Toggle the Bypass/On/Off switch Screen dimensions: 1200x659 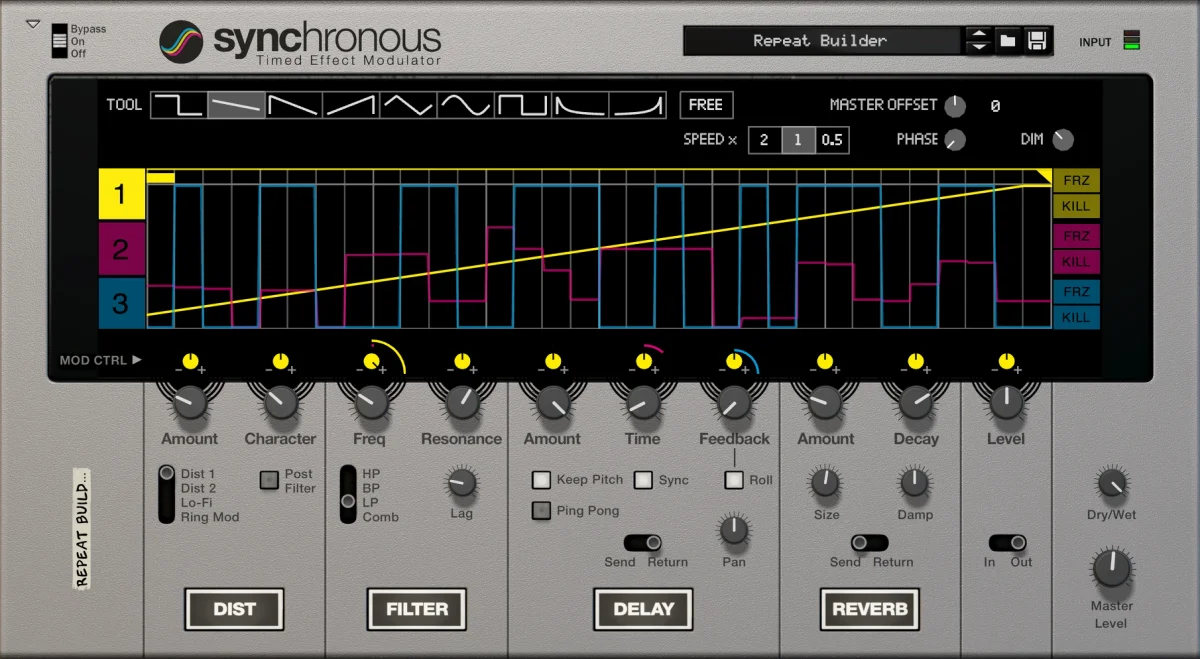pyautogui.click(x=59, y=40)
